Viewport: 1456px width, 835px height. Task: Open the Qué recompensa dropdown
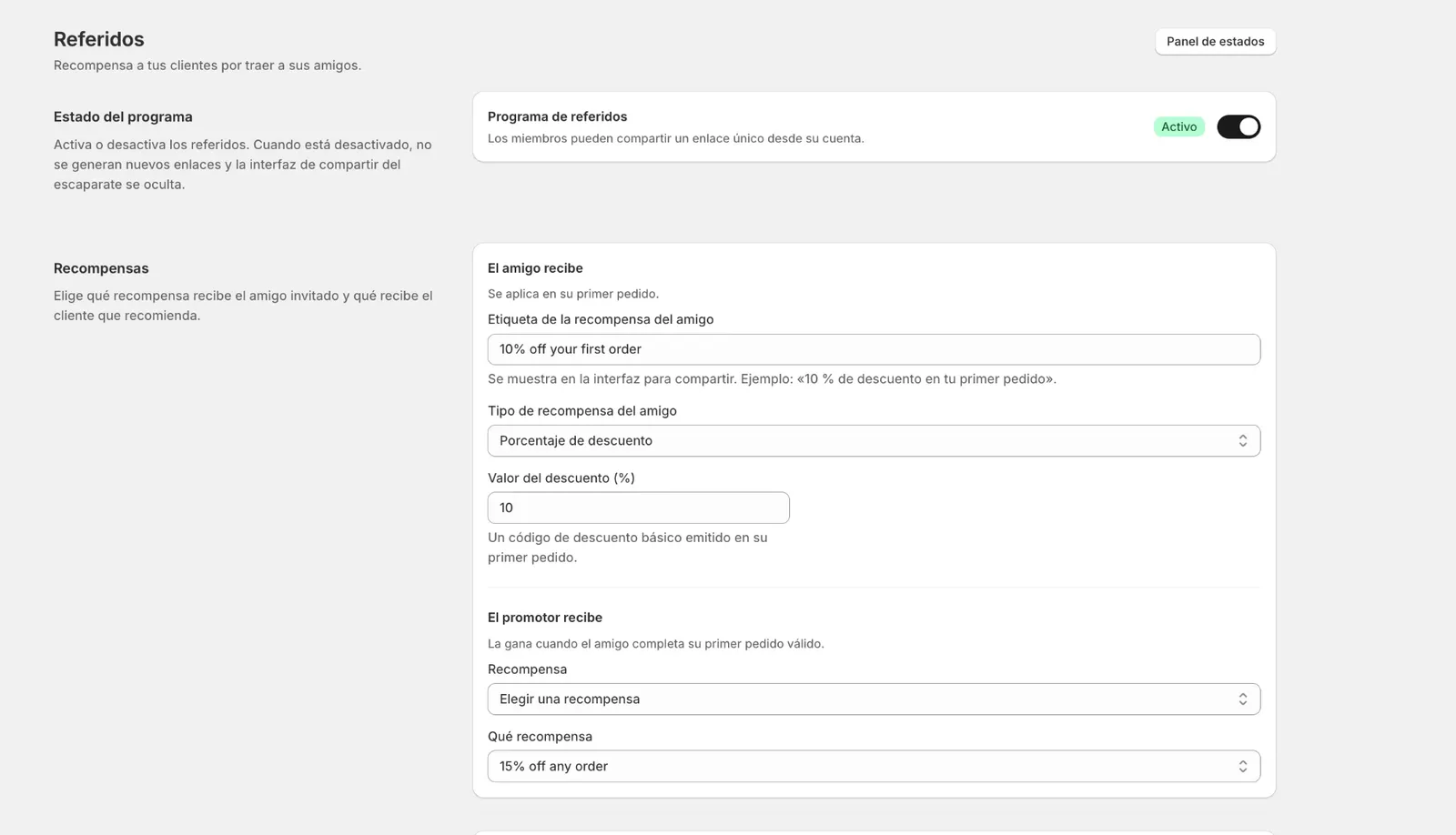click(874, 767)
